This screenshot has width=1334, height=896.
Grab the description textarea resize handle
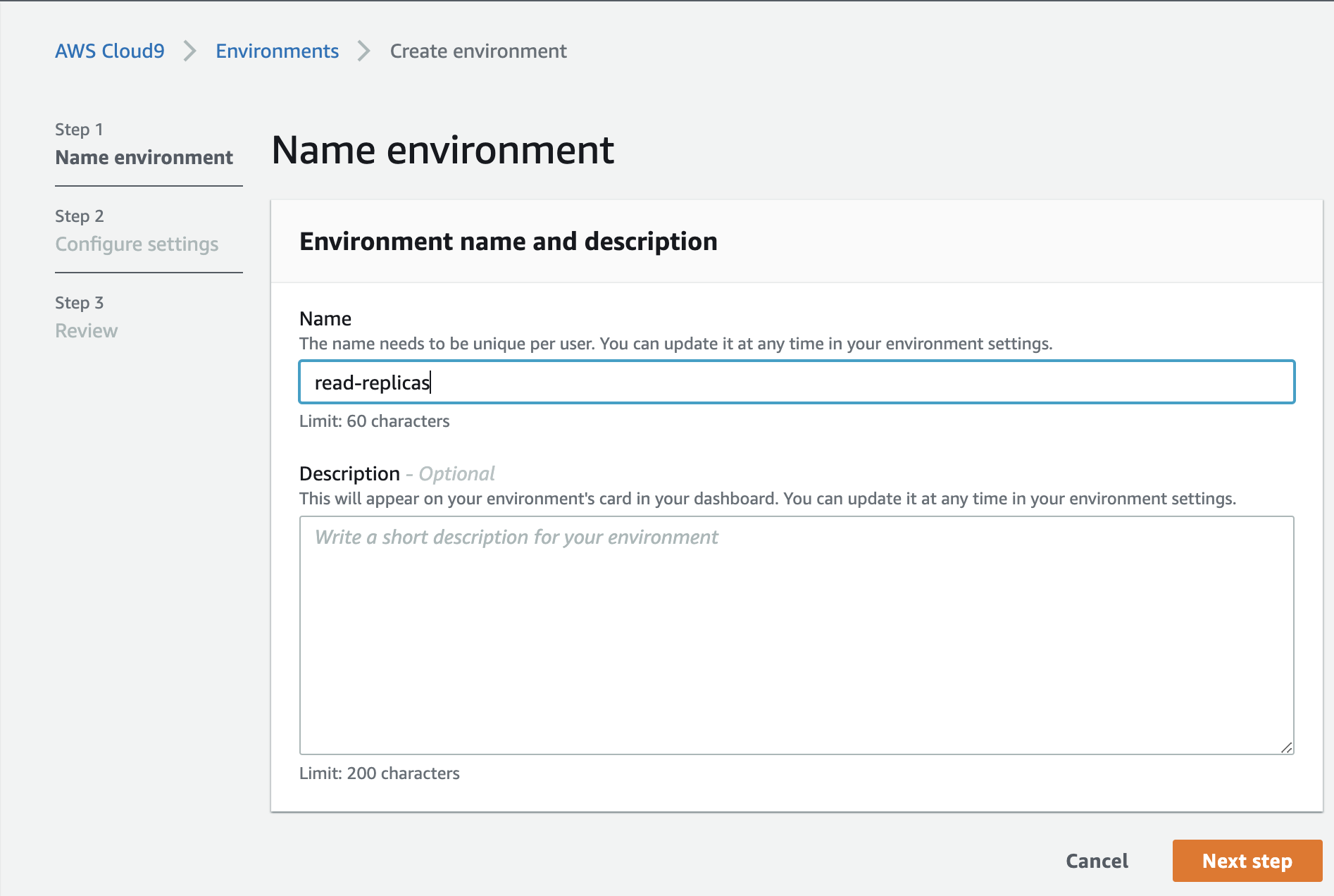coord(1286,747)
